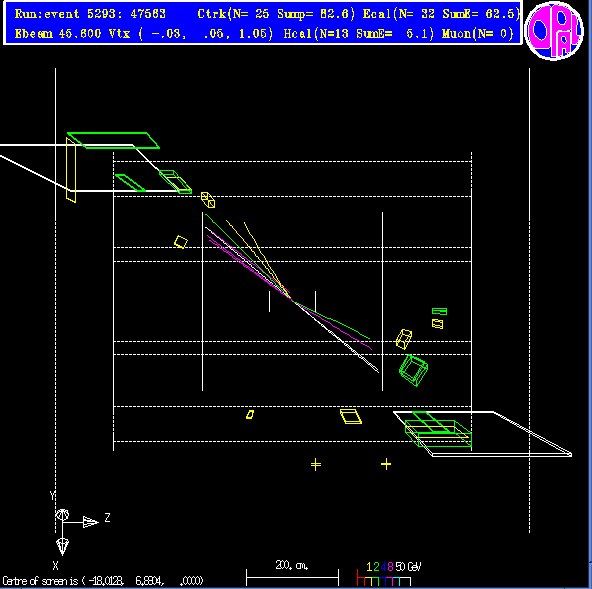Viewport: 592px width, 589px height.
Task: Click the small green slab above yellow block
Action: pyautogui.click(x=439, y=311)
